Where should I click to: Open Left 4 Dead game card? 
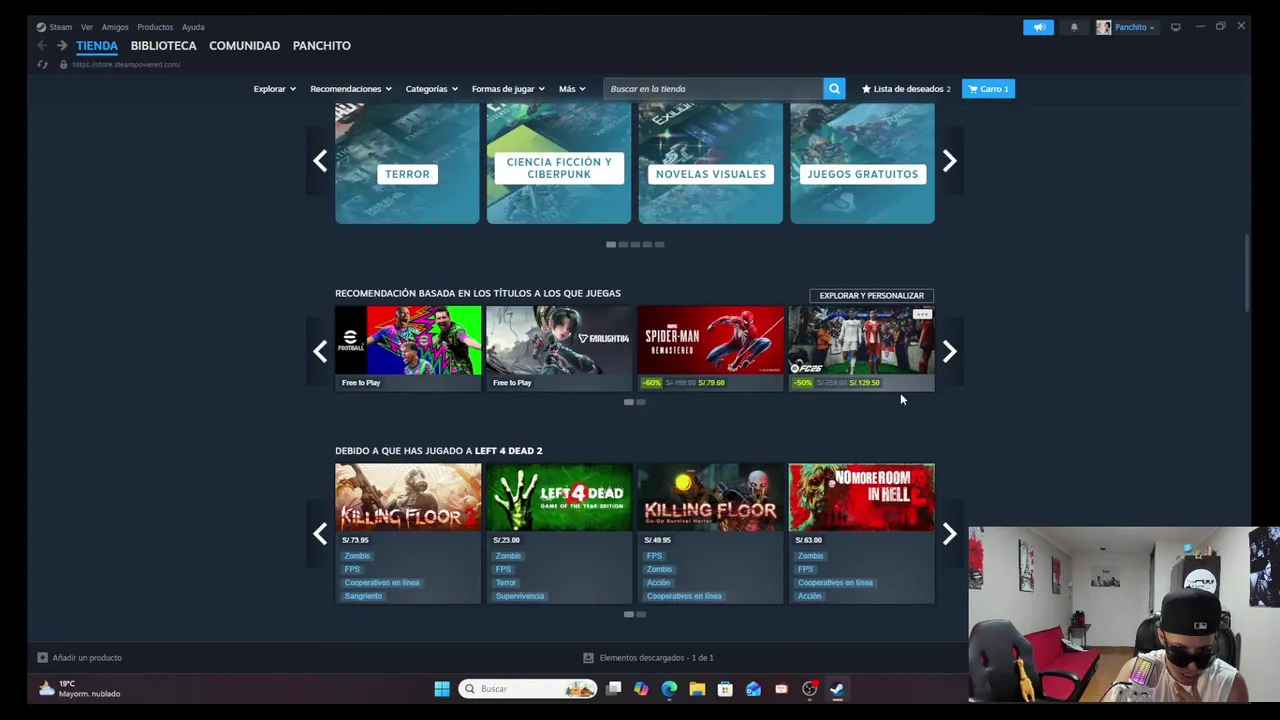559,533
